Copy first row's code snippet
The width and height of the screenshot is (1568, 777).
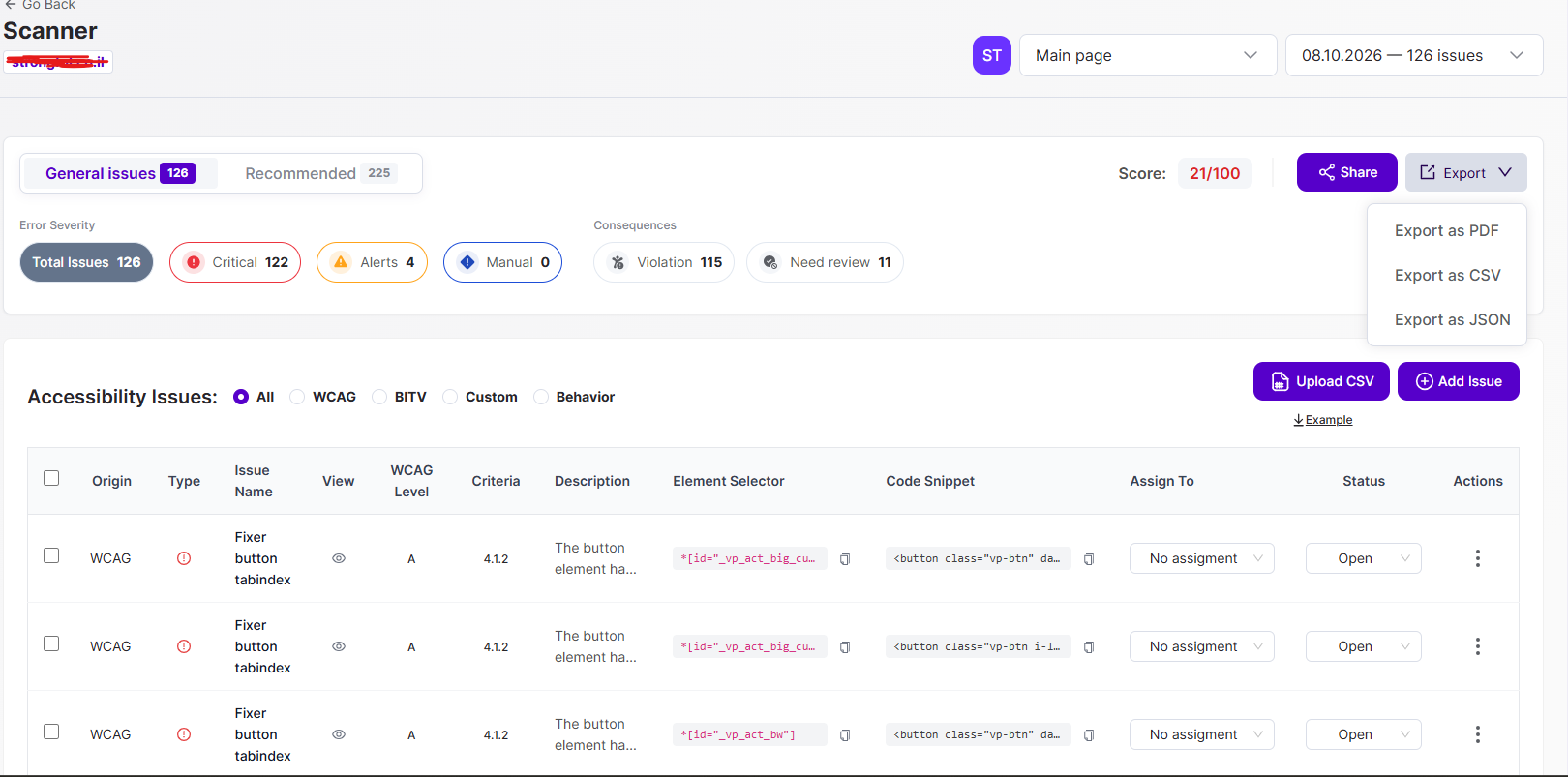[x=1089, y=559]
